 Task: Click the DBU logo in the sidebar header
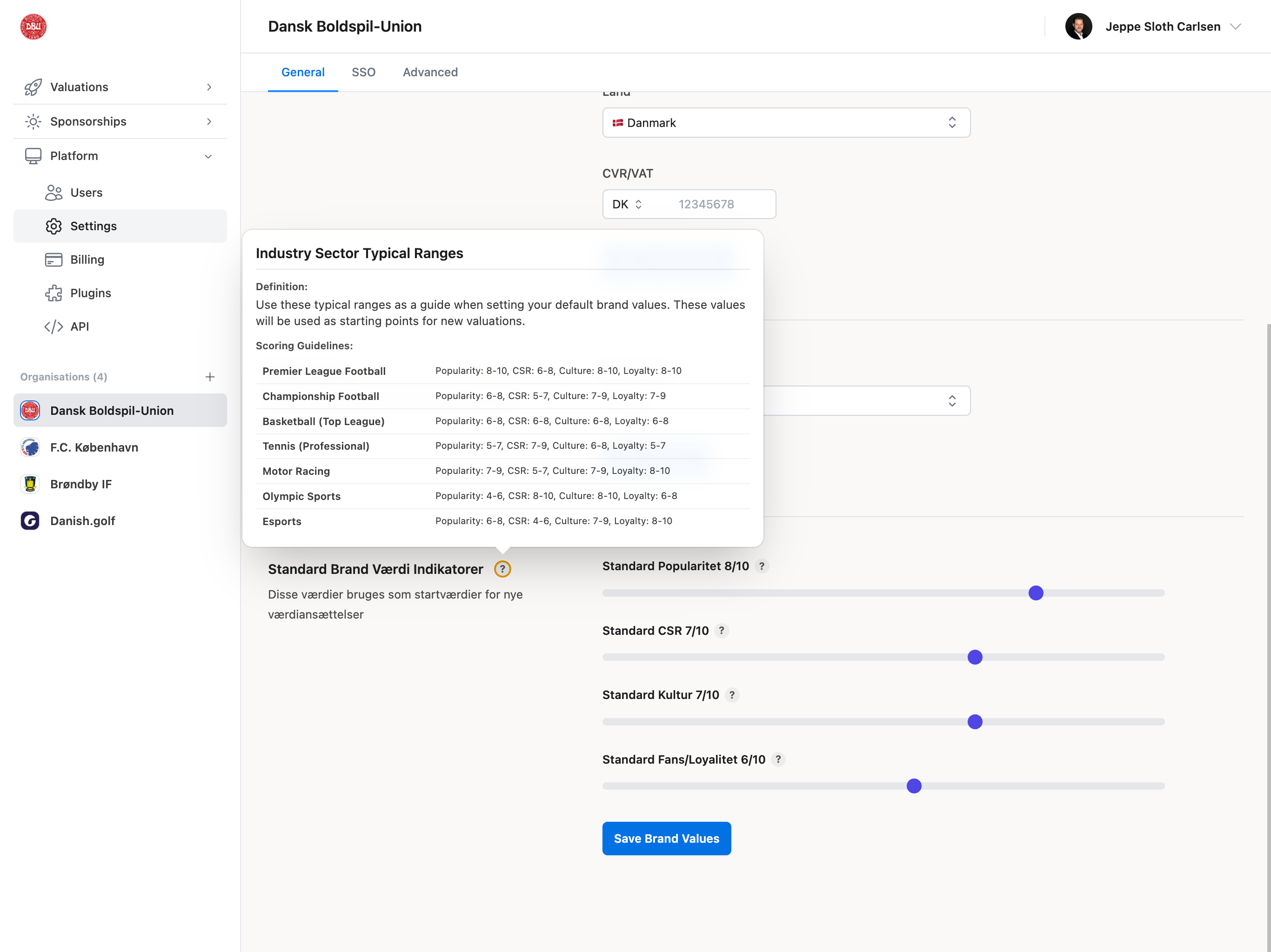pos(33,27)
